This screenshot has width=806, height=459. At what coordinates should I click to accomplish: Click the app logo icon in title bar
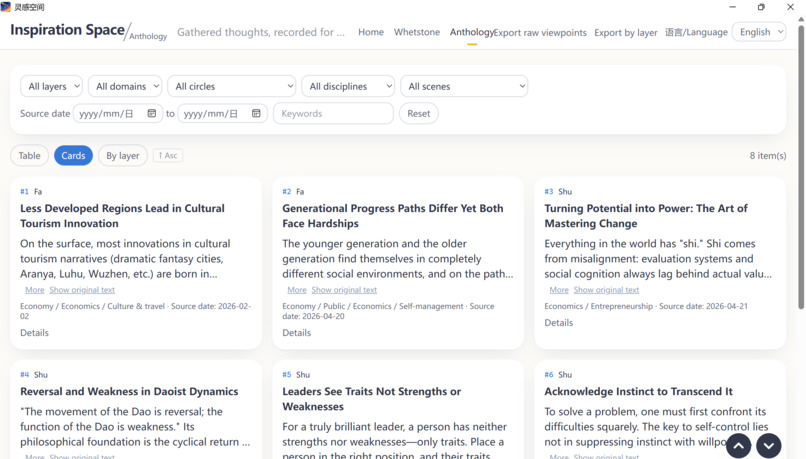6,7
